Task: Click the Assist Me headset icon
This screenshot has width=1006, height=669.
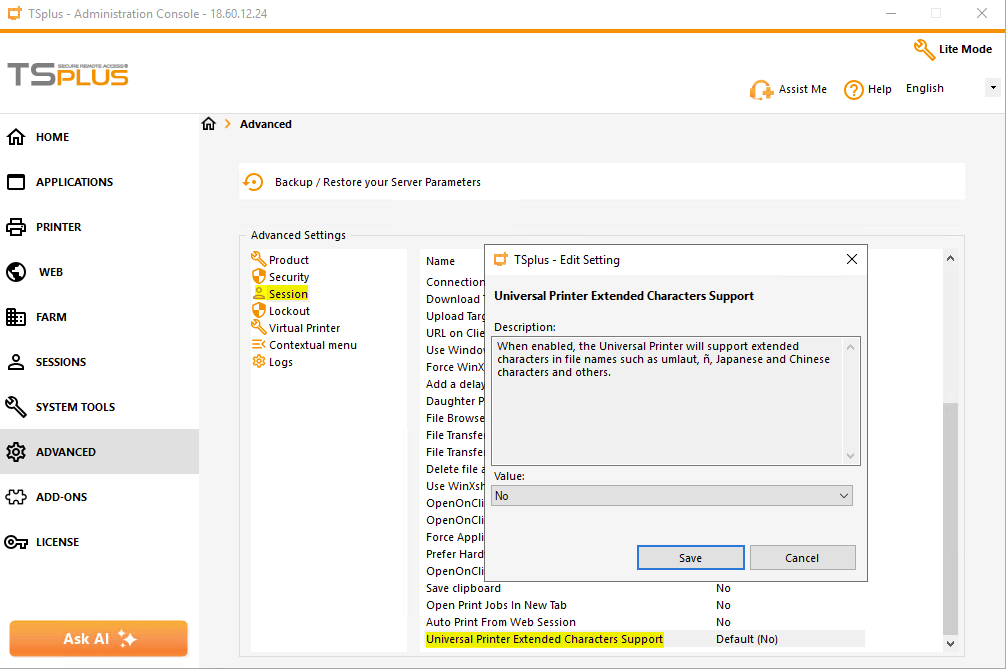Action: 761,90
